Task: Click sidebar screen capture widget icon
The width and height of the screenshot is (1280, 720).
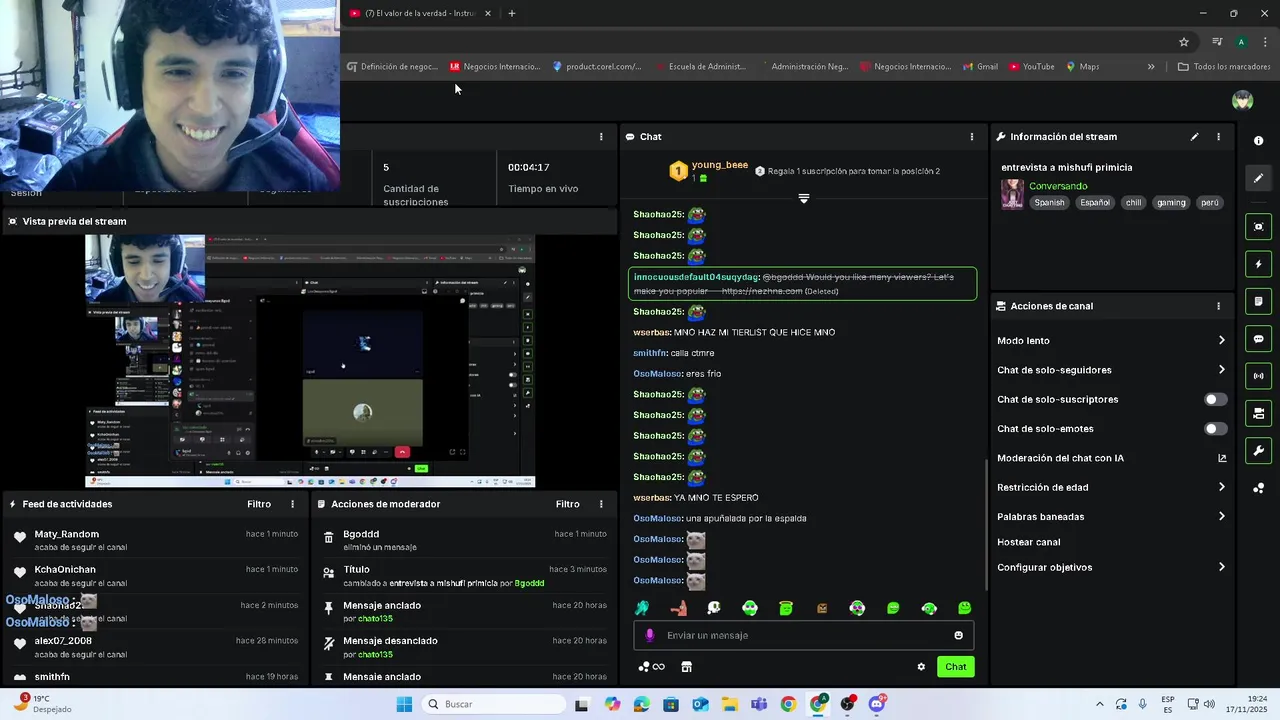Action: pos(1259,227)
